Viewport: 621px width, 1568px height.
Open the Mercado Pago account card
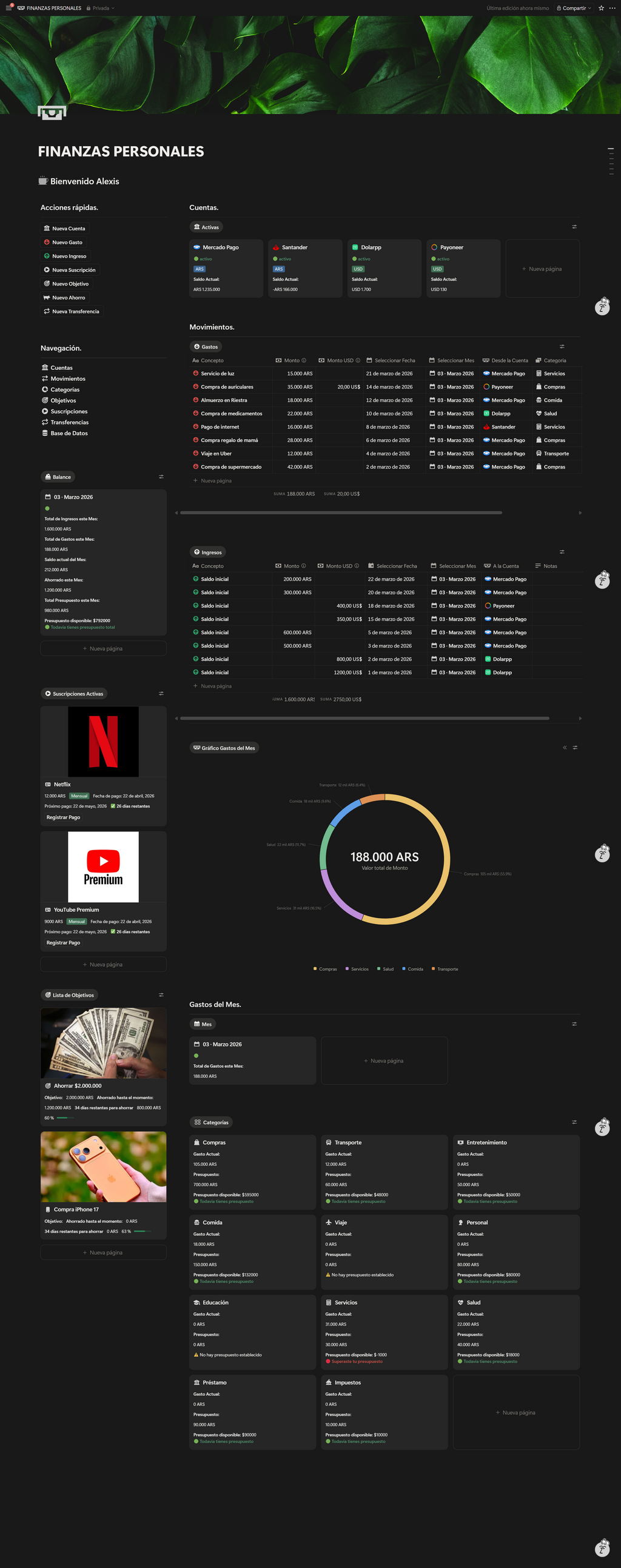pos(226,269)
